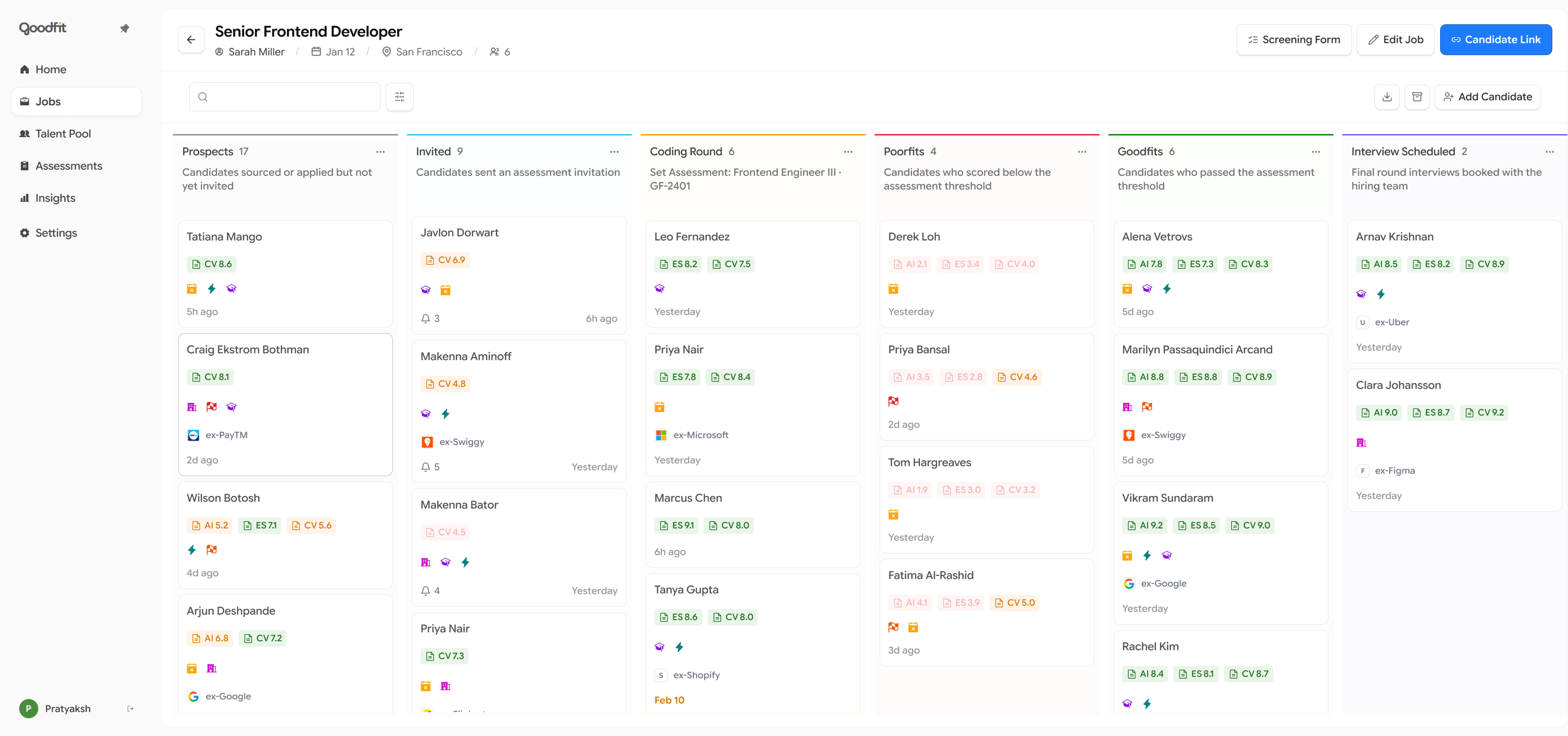
Task: Click the logout icon beside Pratyaksh
Action: tap(130, 708)
